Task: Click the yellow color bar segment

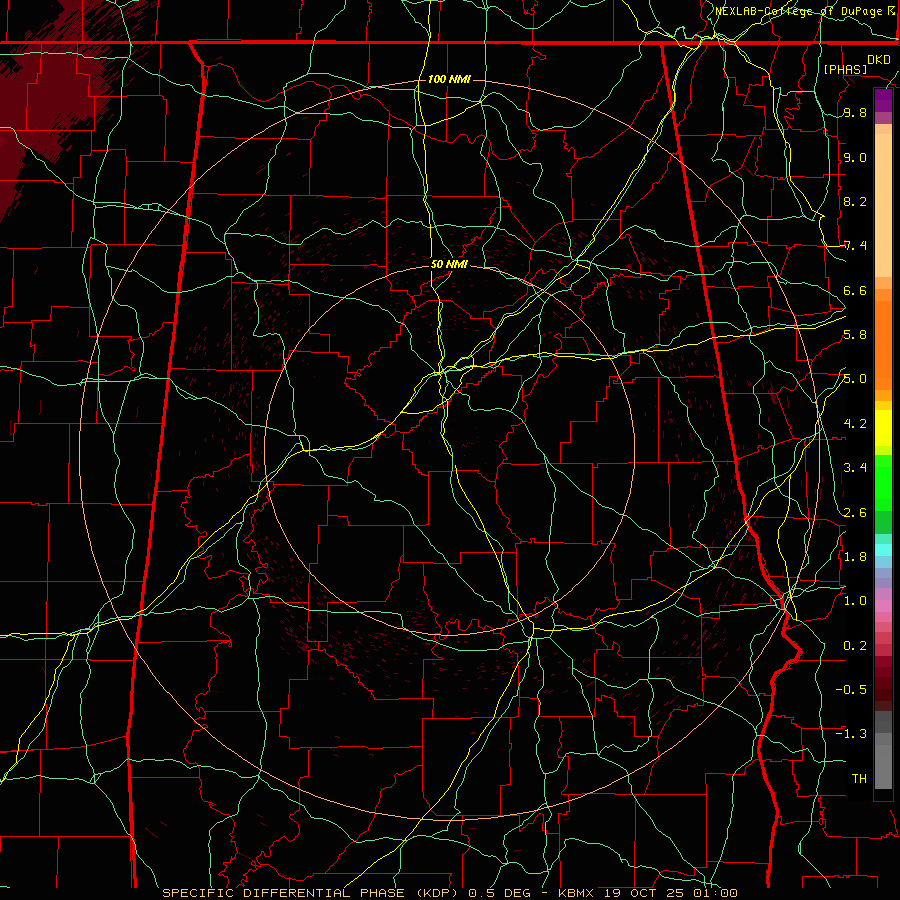Action: [x=883, y=428]
